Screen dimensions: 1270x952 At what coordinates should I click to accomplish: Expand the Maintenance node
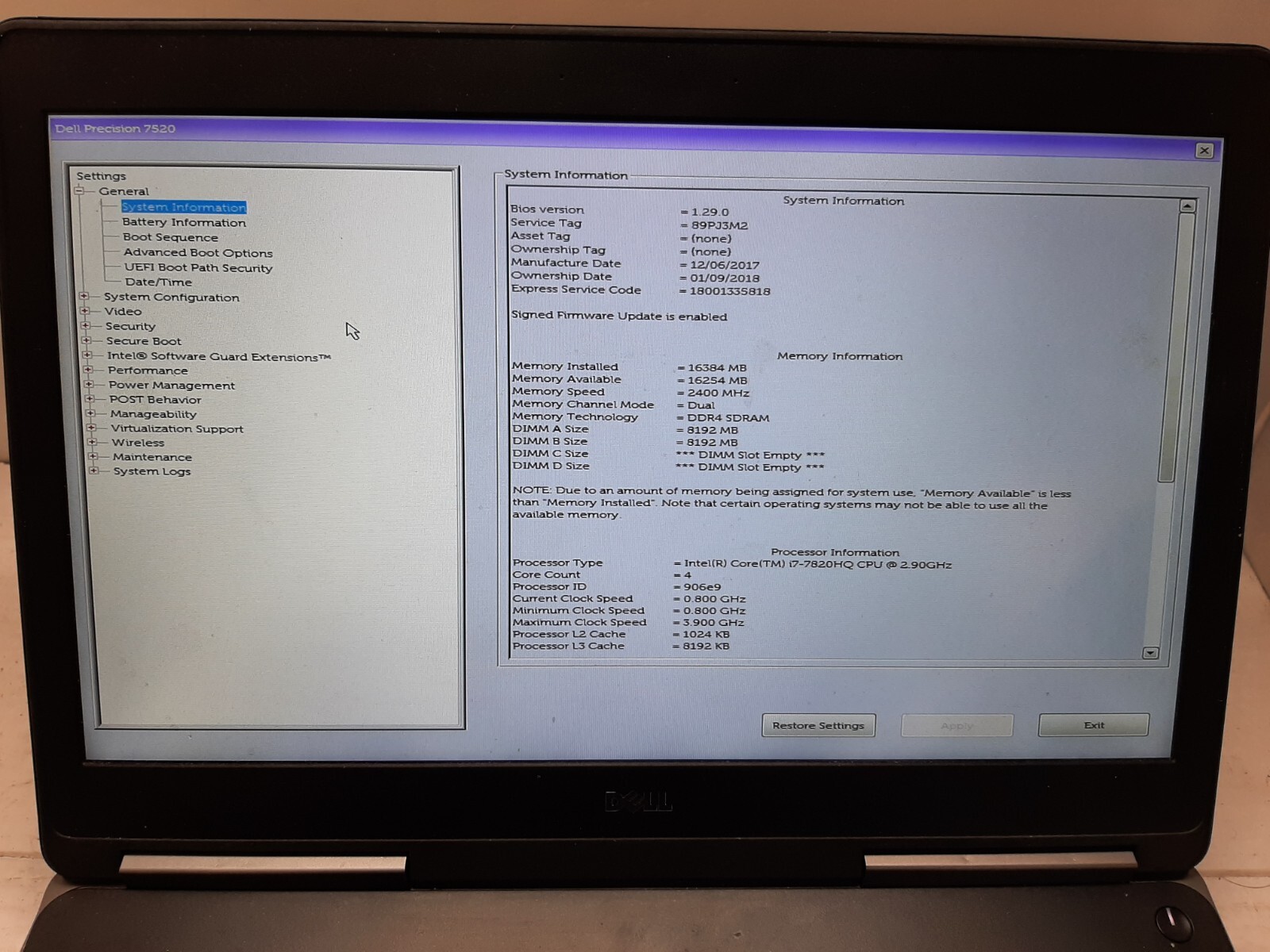(93, 456)
